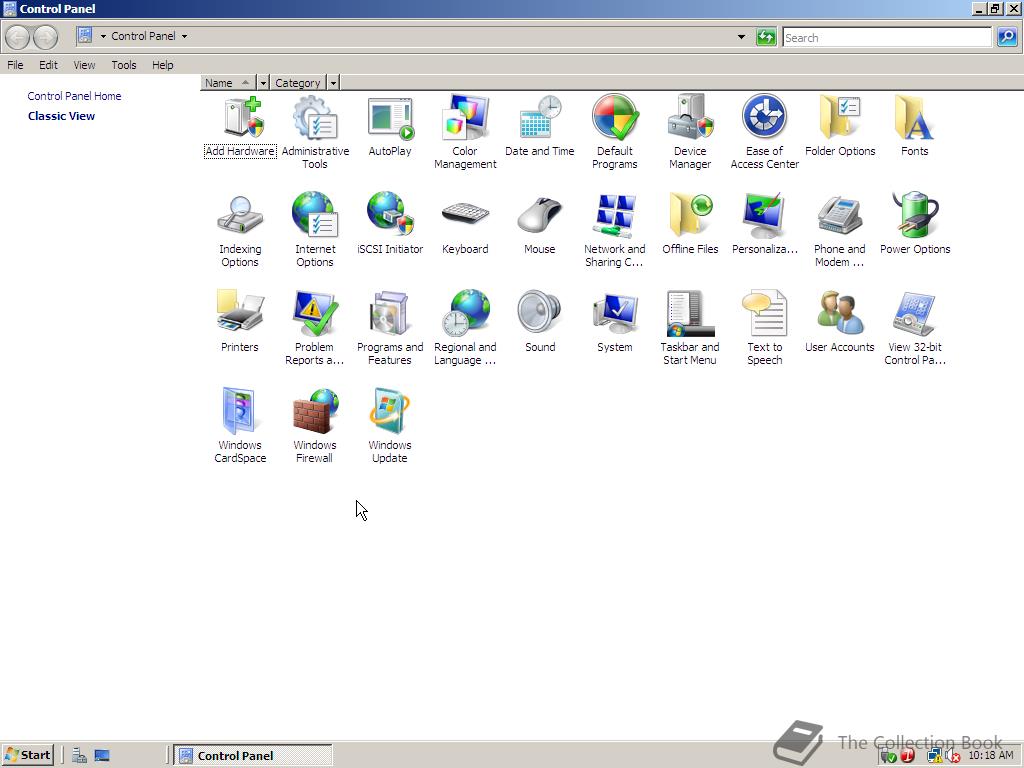Open Regional and Language Options icon

[465, 328]
